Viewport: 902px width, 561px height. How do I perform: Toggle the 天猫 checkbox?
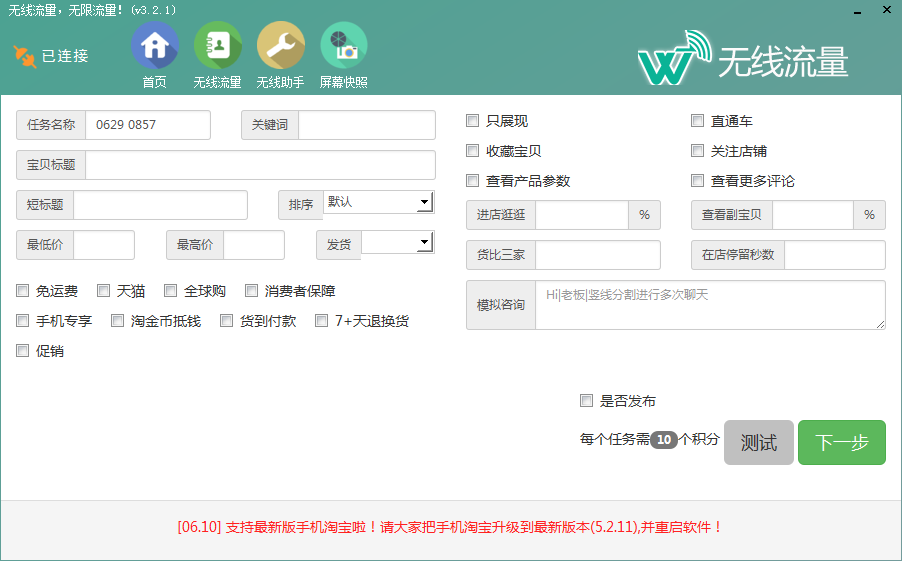(104, 291)
